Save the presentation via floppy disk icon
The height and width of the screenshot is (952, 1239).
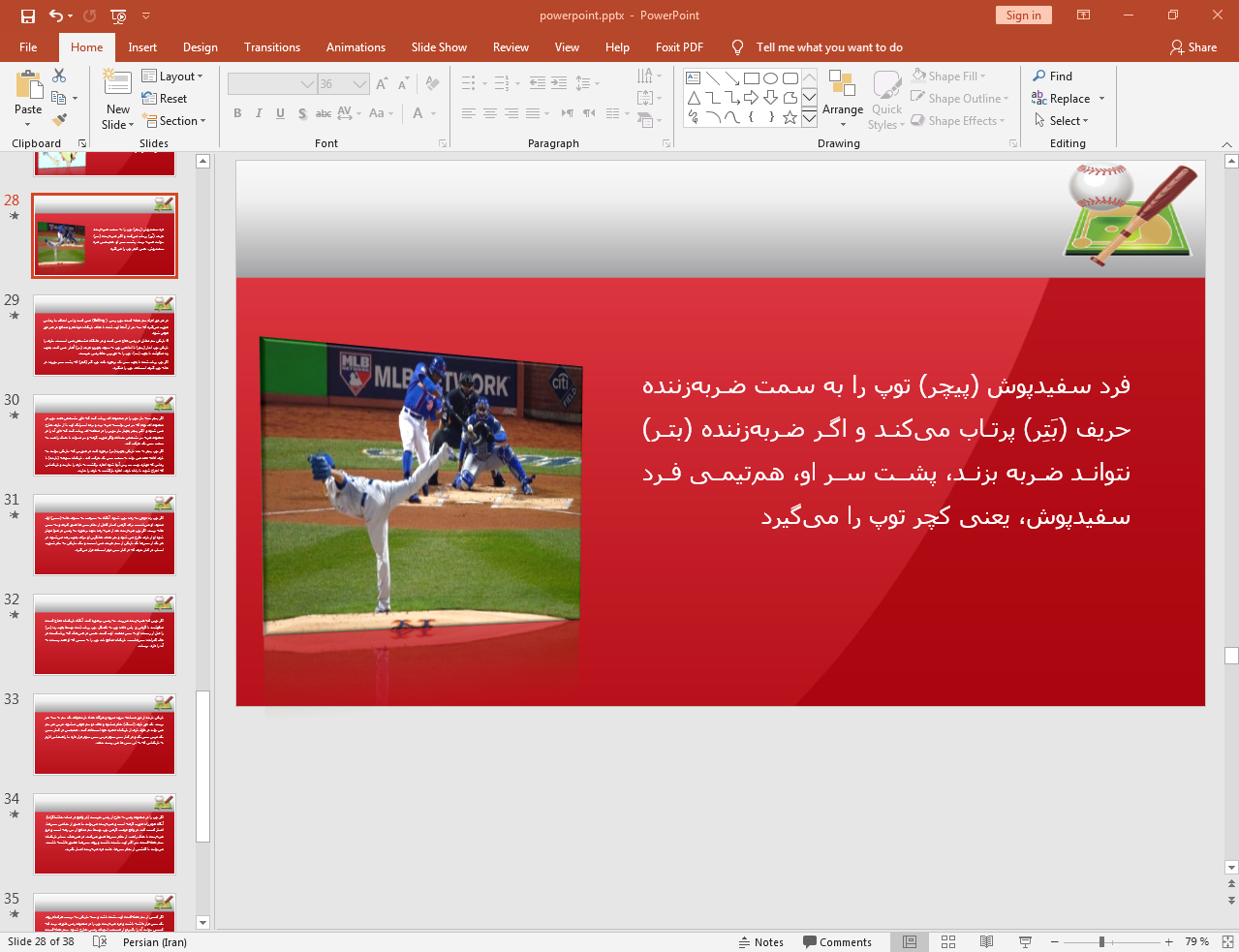pos(27,15)
